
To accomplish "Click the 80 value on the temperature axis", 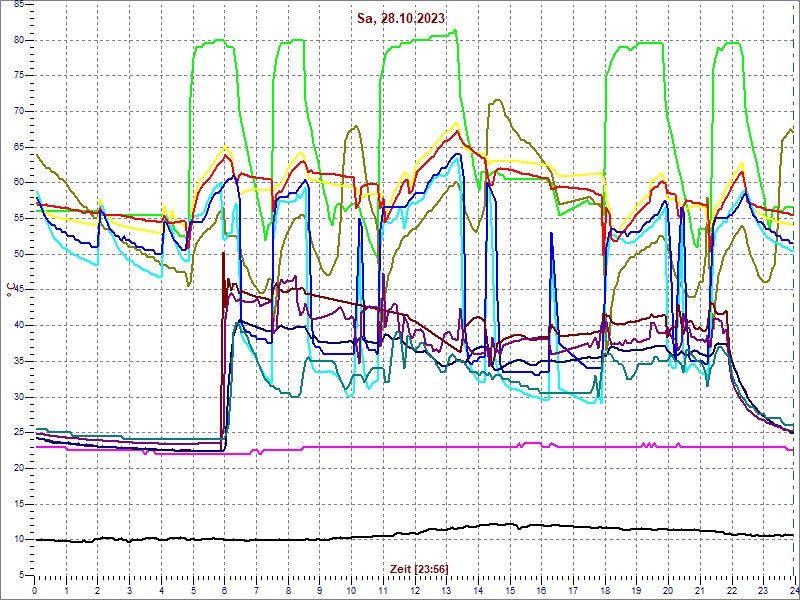I will [18, 40].
